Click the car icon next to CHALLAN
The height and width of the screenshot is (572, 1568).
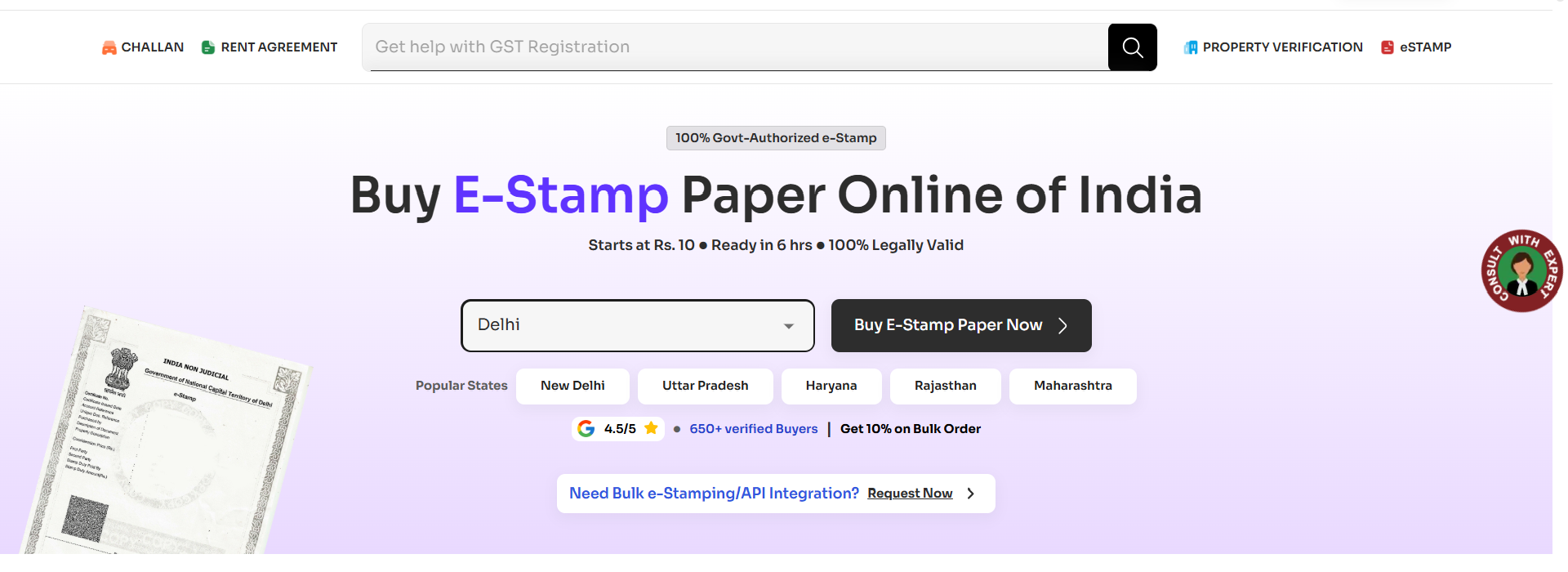pyautogui.click(x=109, y=48)
